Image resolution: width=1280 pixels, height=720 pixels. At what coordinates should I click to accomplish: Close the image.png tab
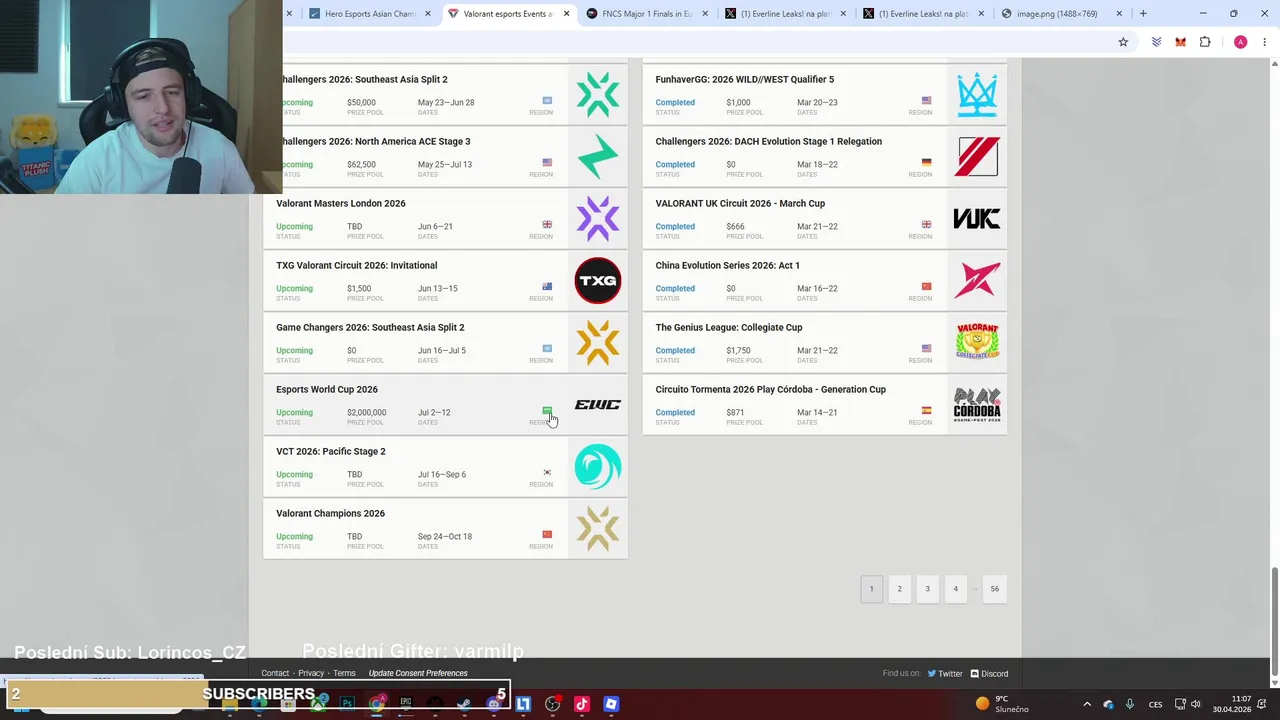[1119, 14]
